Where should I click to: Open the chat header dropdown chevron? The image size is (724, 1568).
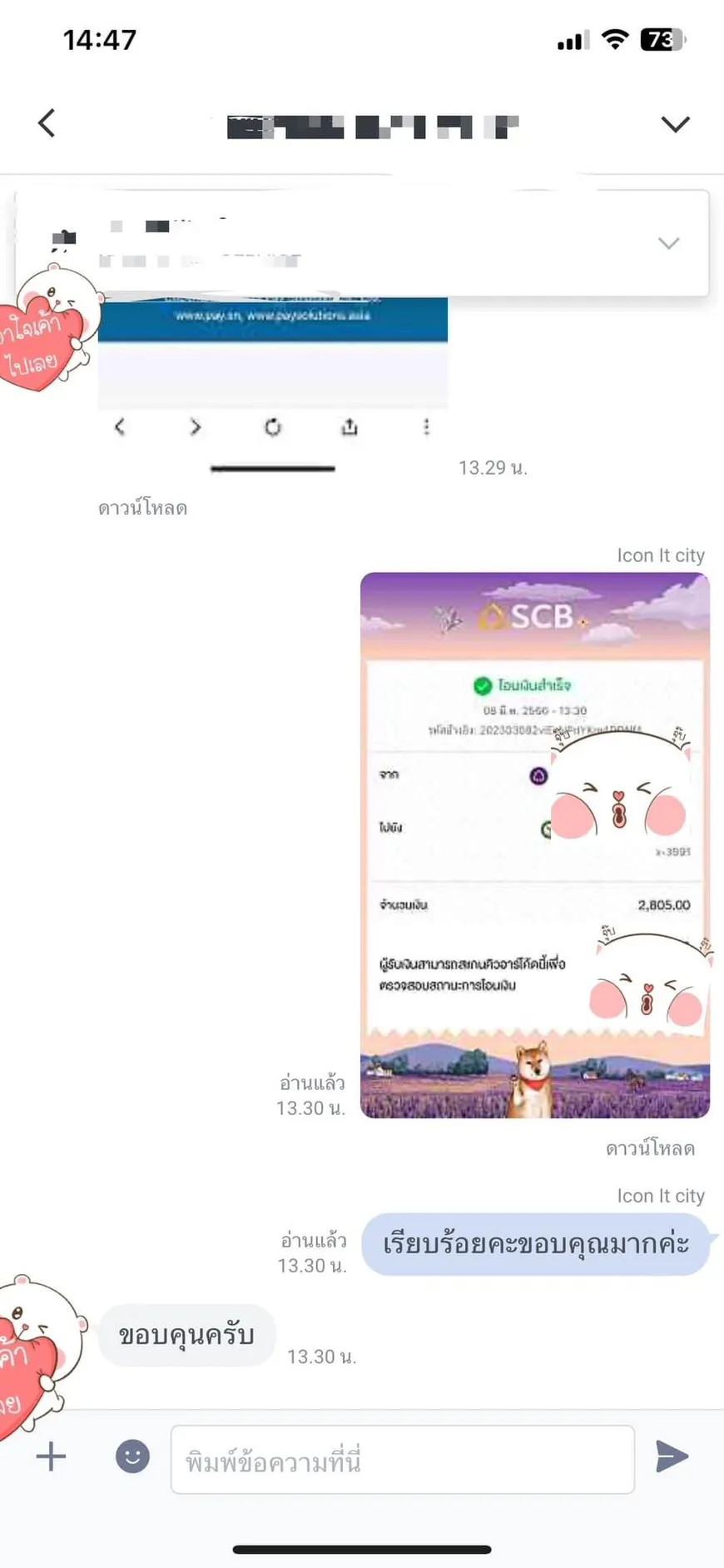675,124
